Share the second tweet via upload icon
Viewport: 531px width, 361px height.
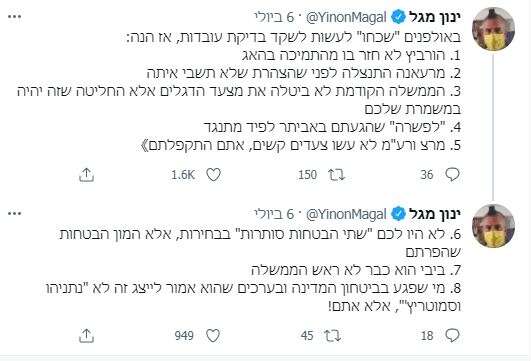(86, 336)
